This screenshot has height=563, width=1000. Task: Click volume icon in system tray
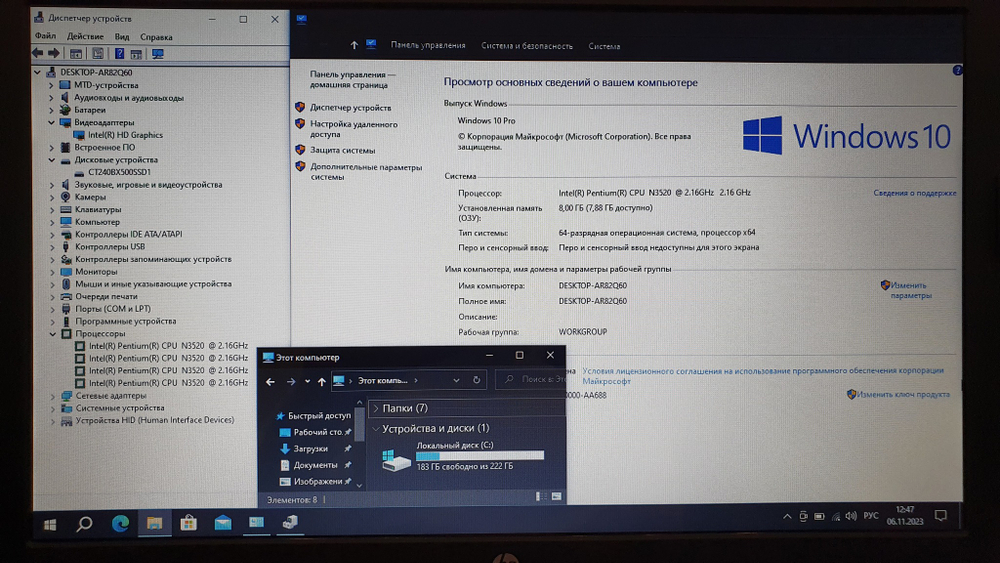[x=851, y=516]
